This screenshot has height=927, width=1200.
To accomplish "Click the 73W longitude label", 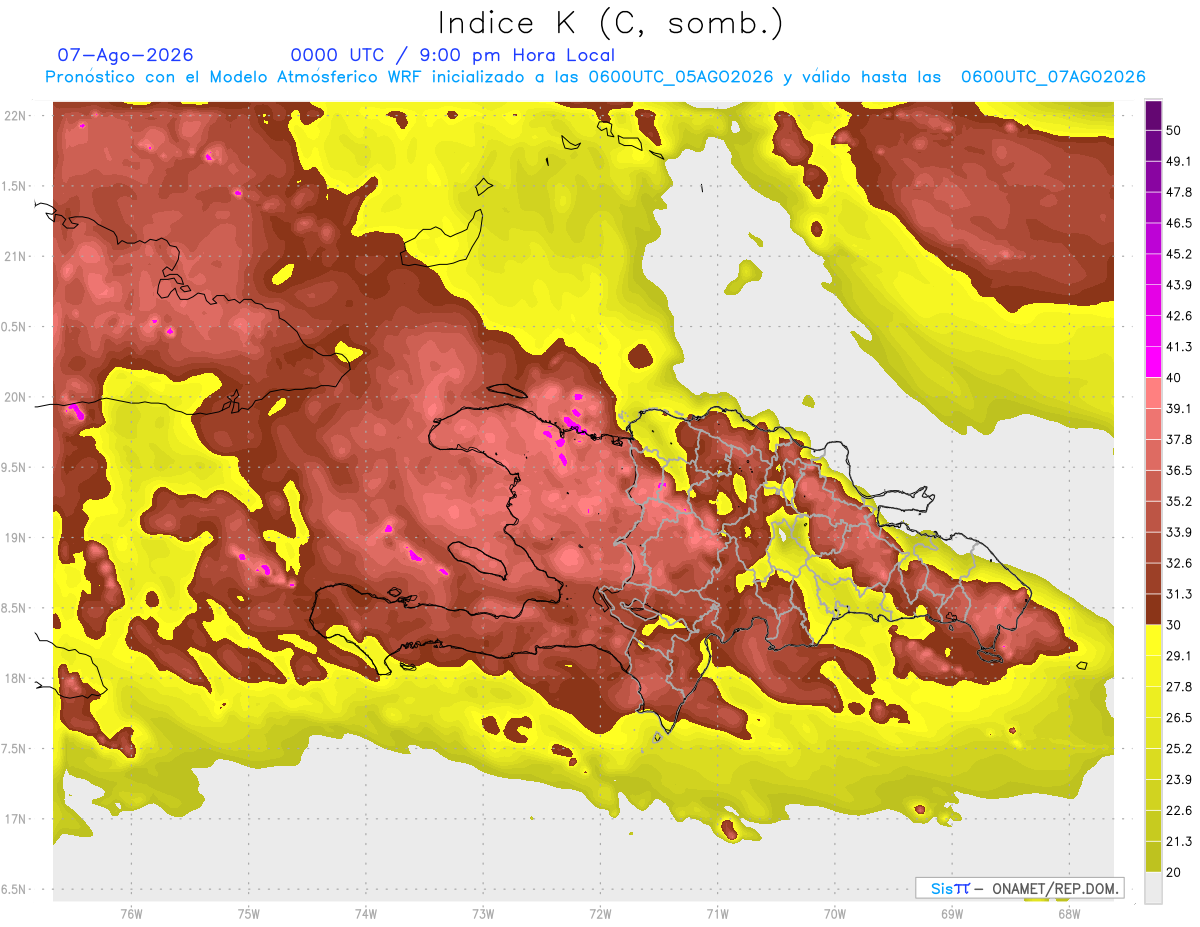I will [x=483, y=914].
